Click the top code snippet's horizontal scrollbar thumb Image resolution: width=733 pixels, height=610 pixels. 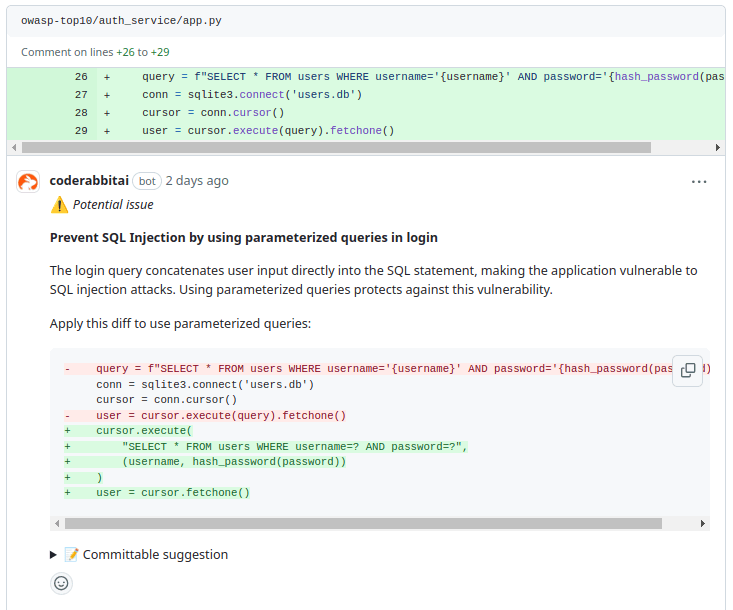click(x=335, y=147)
